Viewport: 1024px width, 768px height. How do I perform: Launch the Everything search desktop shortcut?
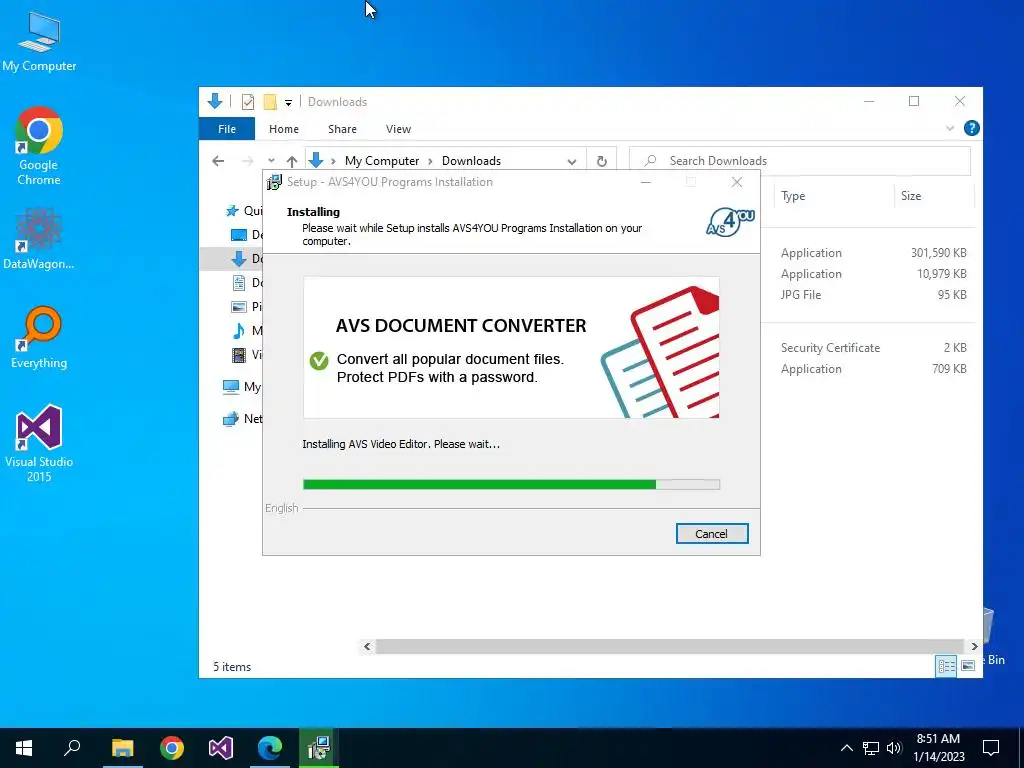point(39,337)
